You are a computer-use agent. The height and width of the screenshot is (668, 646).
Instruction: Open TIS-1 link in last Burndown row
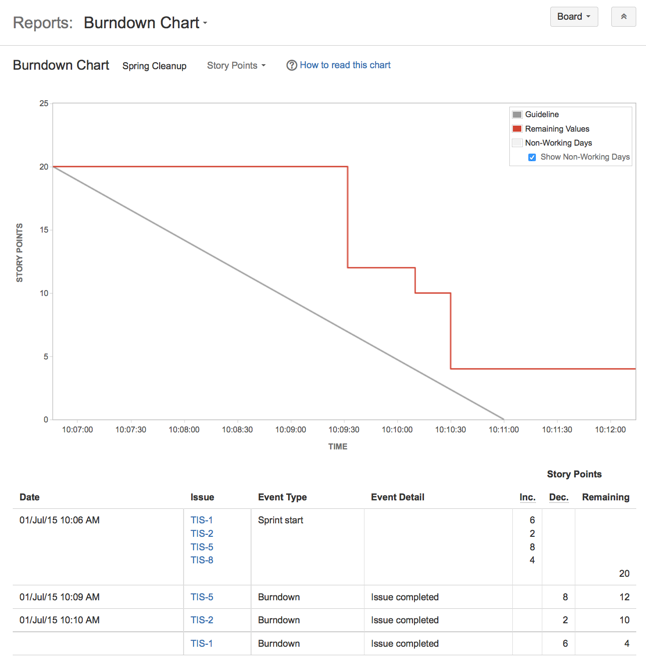(201, 643)
